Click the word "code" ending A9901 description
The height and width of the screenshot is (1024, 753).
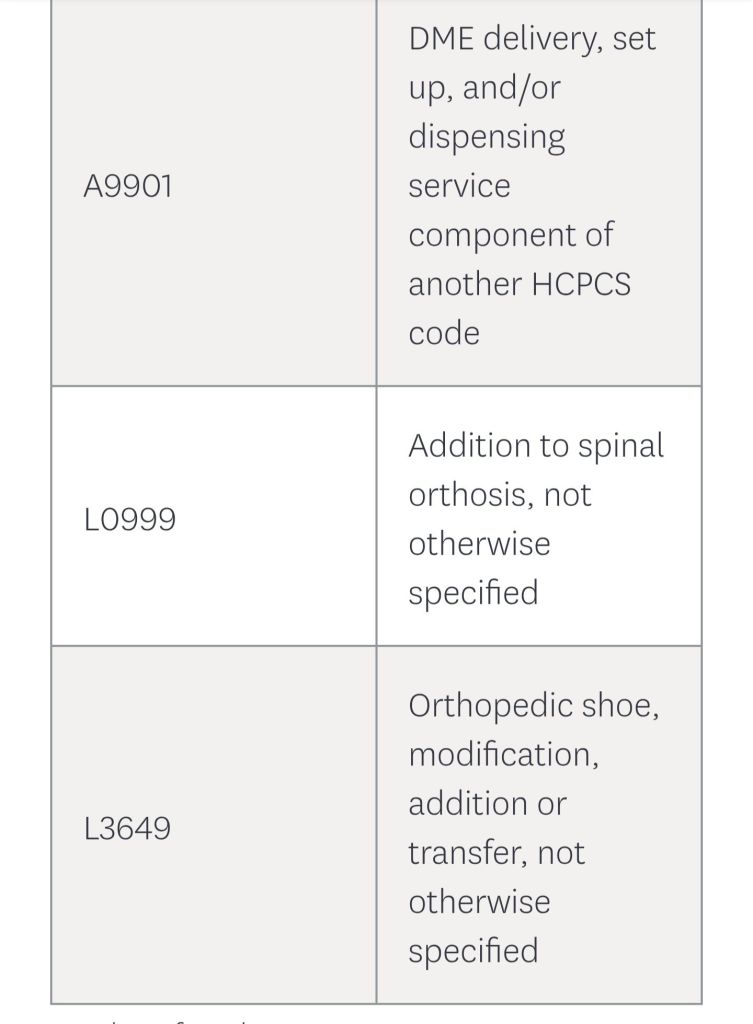click(444, 333)
